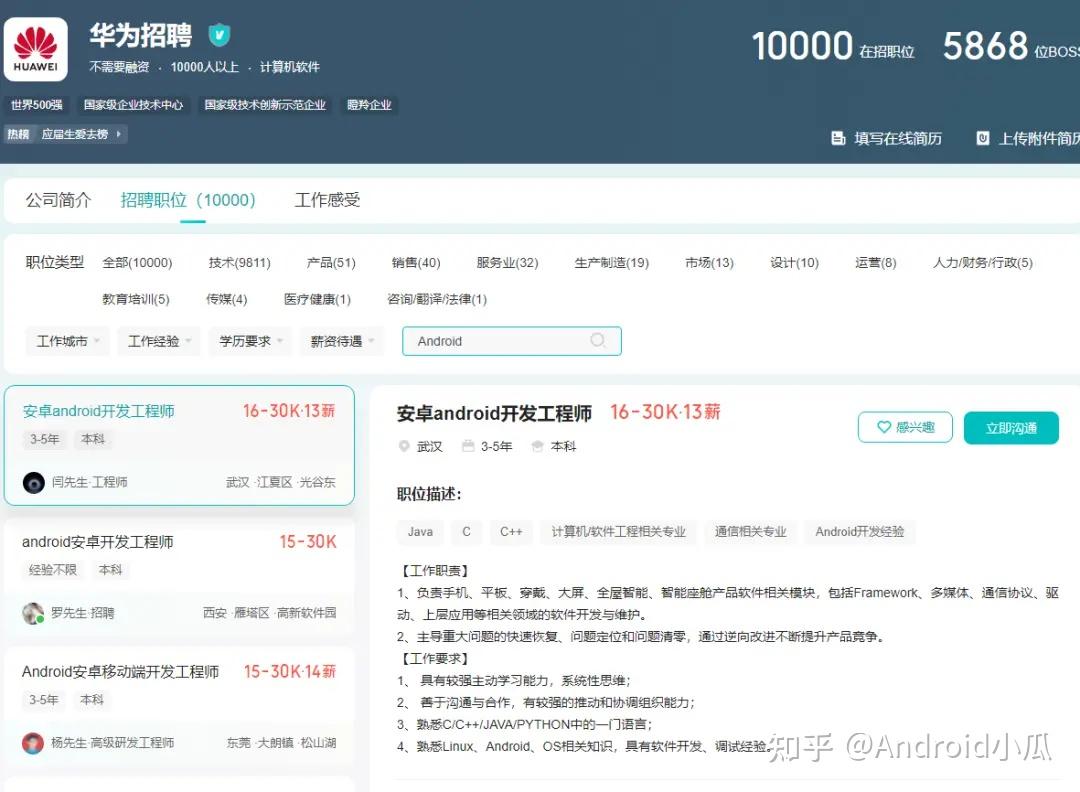
Task: Open the android安卓开发工程师 job card title
Action: [x=97, y=542]
